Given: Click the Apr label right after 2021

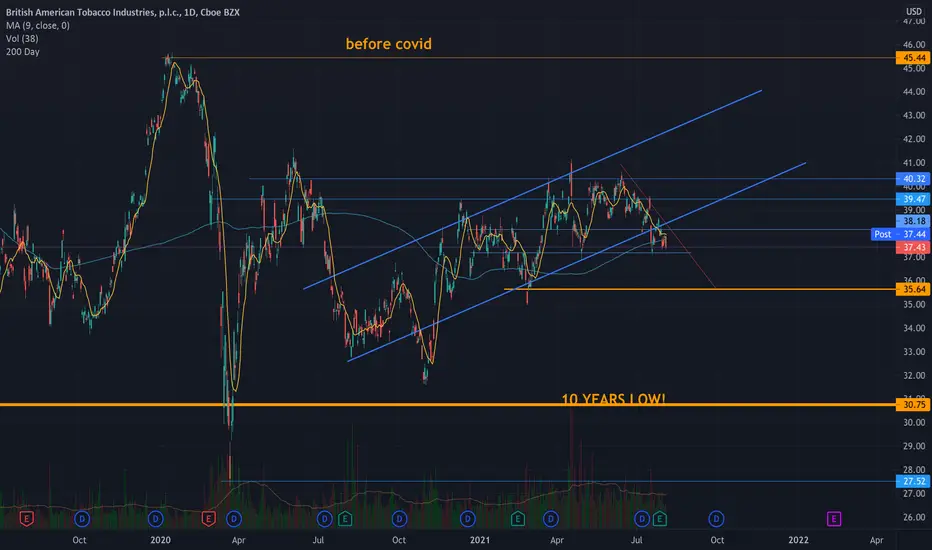Looking at the screenshot, I should pyautogui.click(x=556, y=540).
